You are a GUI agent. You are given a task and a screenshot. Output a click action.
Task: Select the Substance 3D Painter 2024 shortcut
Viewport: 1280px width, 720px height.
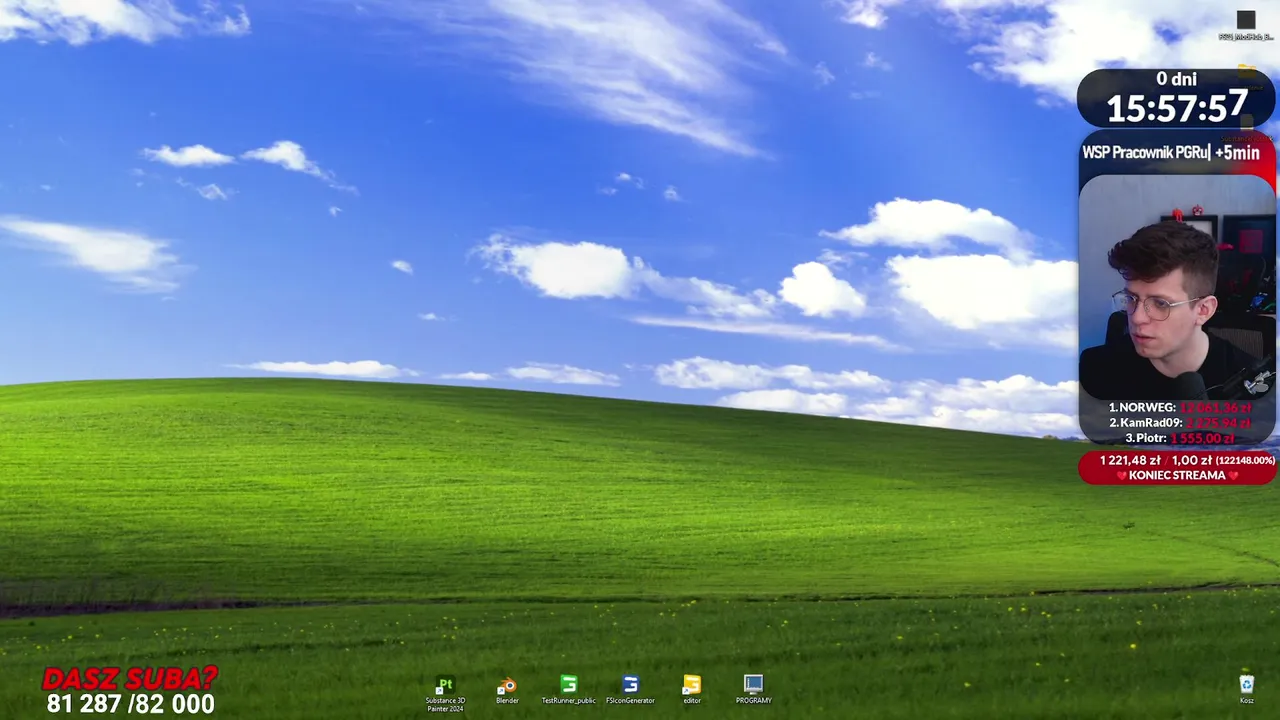(x=445, y=693)
